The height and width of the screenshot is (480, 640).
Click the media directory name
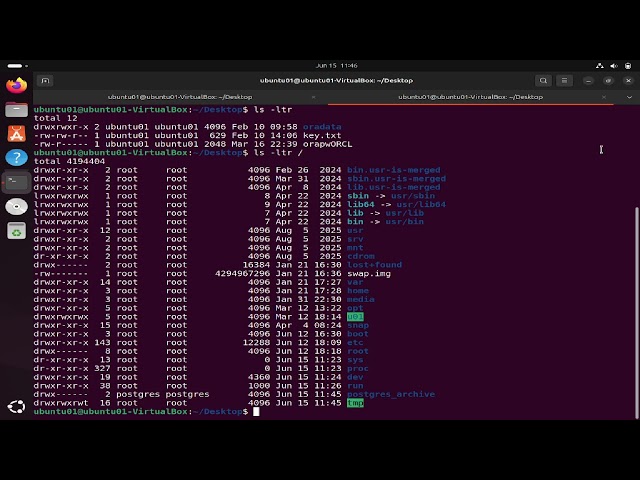coord(360,299)
